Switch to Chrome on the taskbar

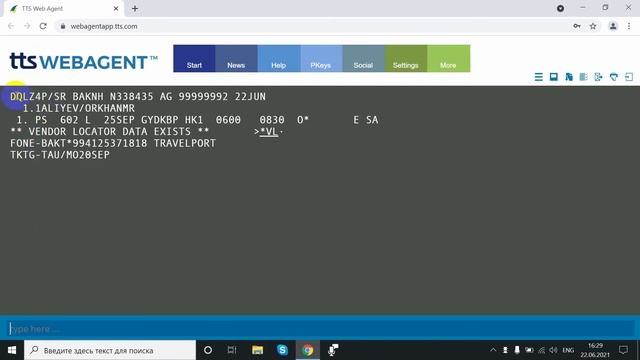[x=308, y=350]
